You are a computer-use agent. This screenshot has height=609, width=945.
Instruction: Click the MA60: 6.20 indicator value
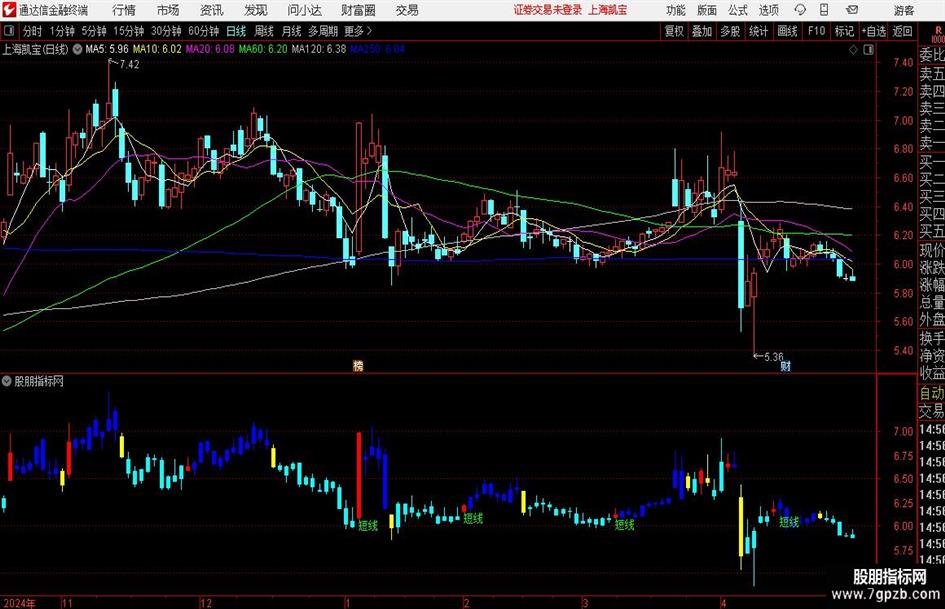(x=263, y=49)
